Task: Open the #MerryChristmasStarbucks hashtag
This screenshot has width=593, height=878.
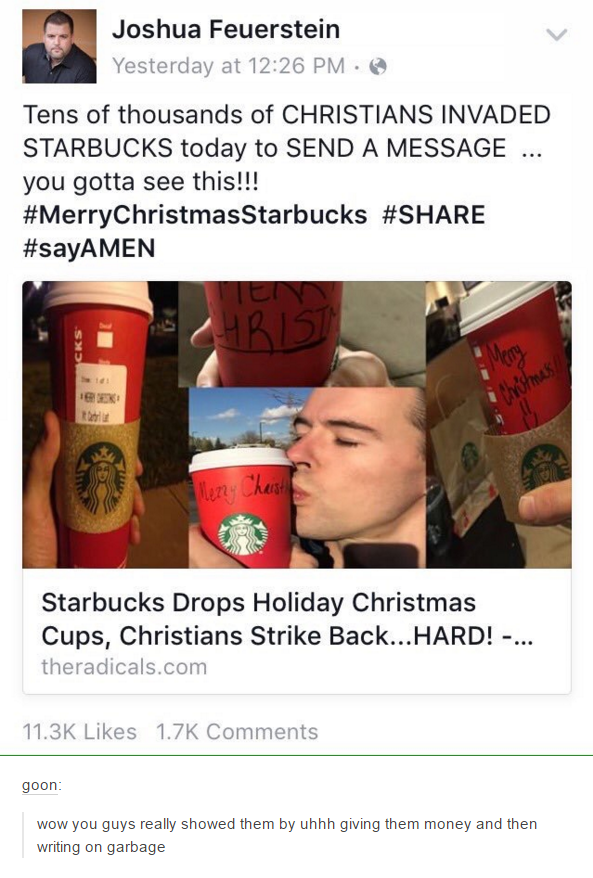Action: click(195, 215)
